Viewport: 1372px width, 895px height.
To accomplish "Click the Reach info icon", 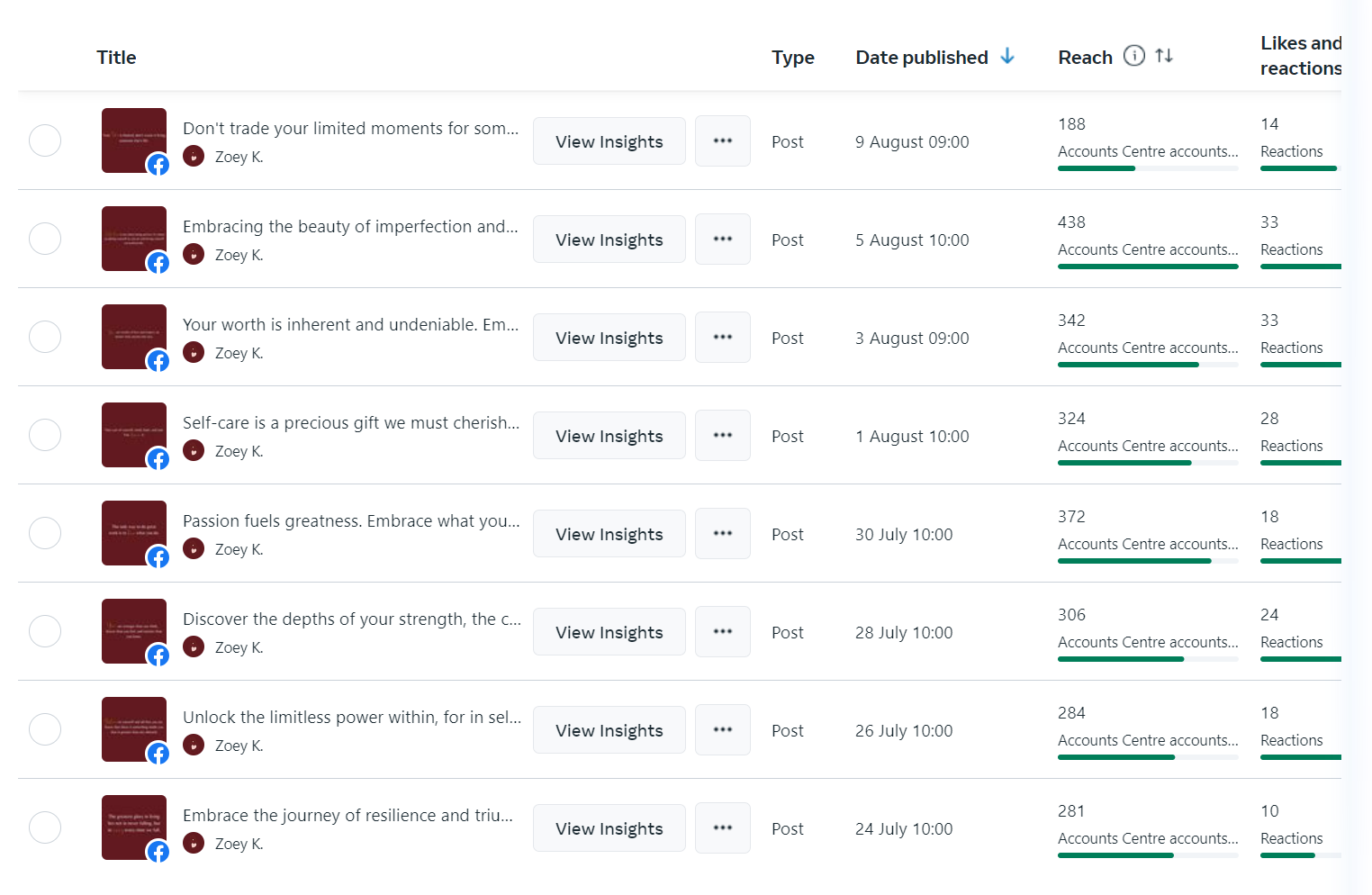I will click(x=1134, y=56).
